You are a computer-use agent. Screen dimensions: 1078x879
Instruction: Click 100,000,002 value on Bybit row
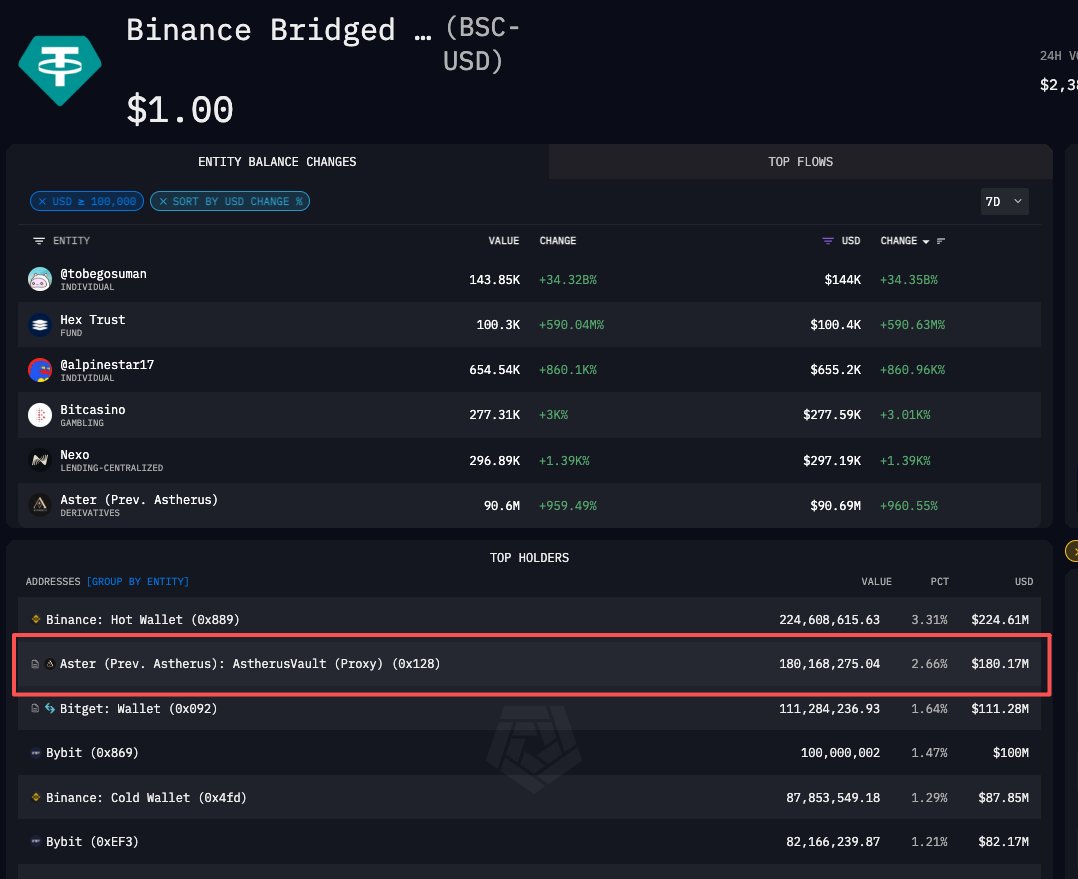coord(840,753)
